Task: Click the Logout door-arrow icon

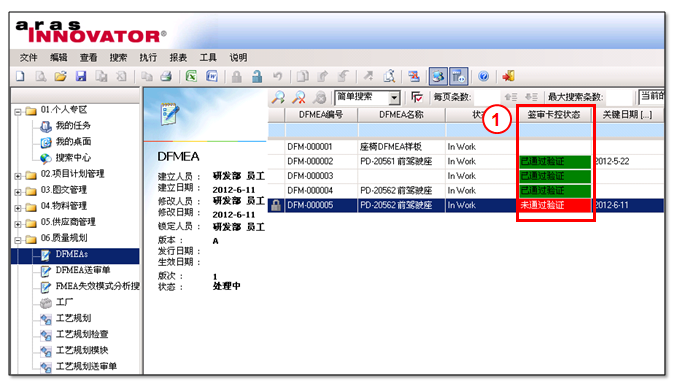Action: pos(509,76)
